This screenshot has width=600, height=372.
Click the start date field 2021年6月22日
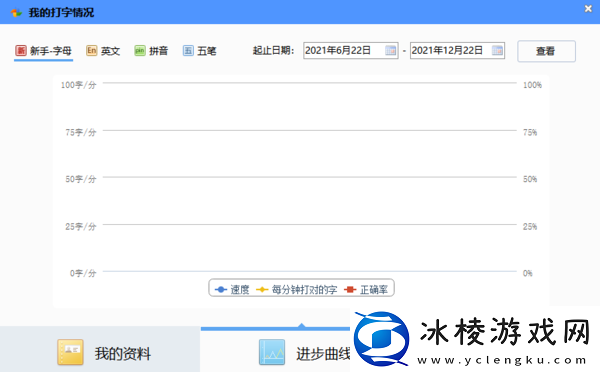(x=351, y=51)
